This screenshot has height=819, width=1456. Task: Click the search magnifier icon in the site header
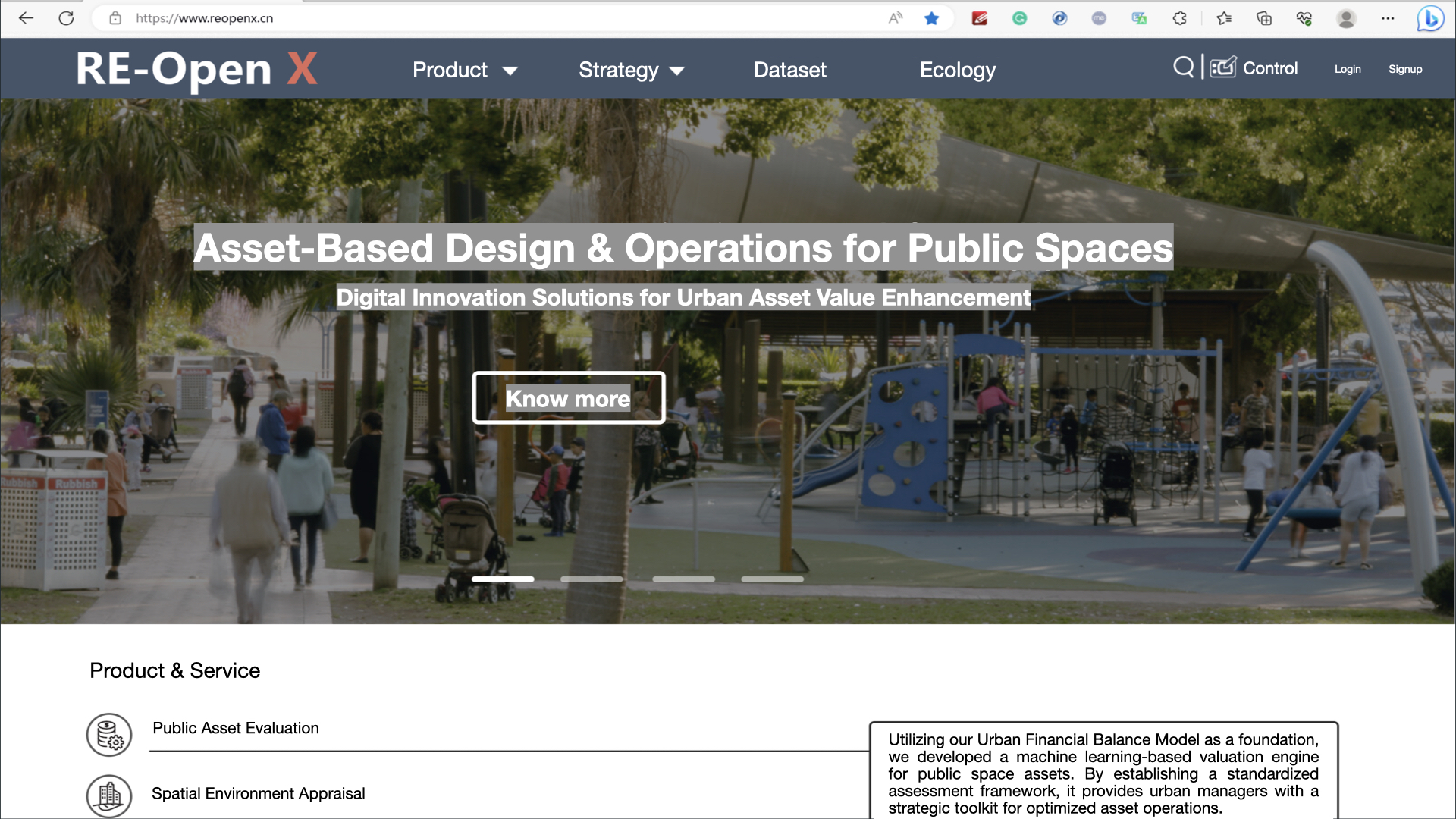pos(1183,67)
